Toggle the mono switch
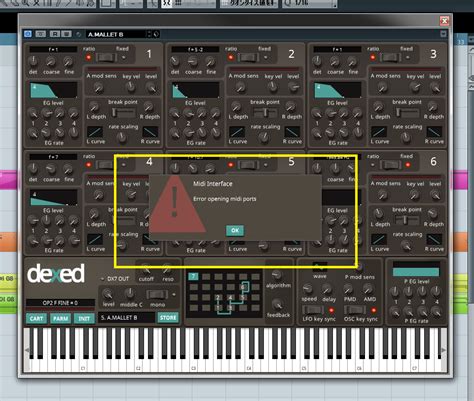Image resolution: width=474 pixels, height=401 pixels. (157, 295)
